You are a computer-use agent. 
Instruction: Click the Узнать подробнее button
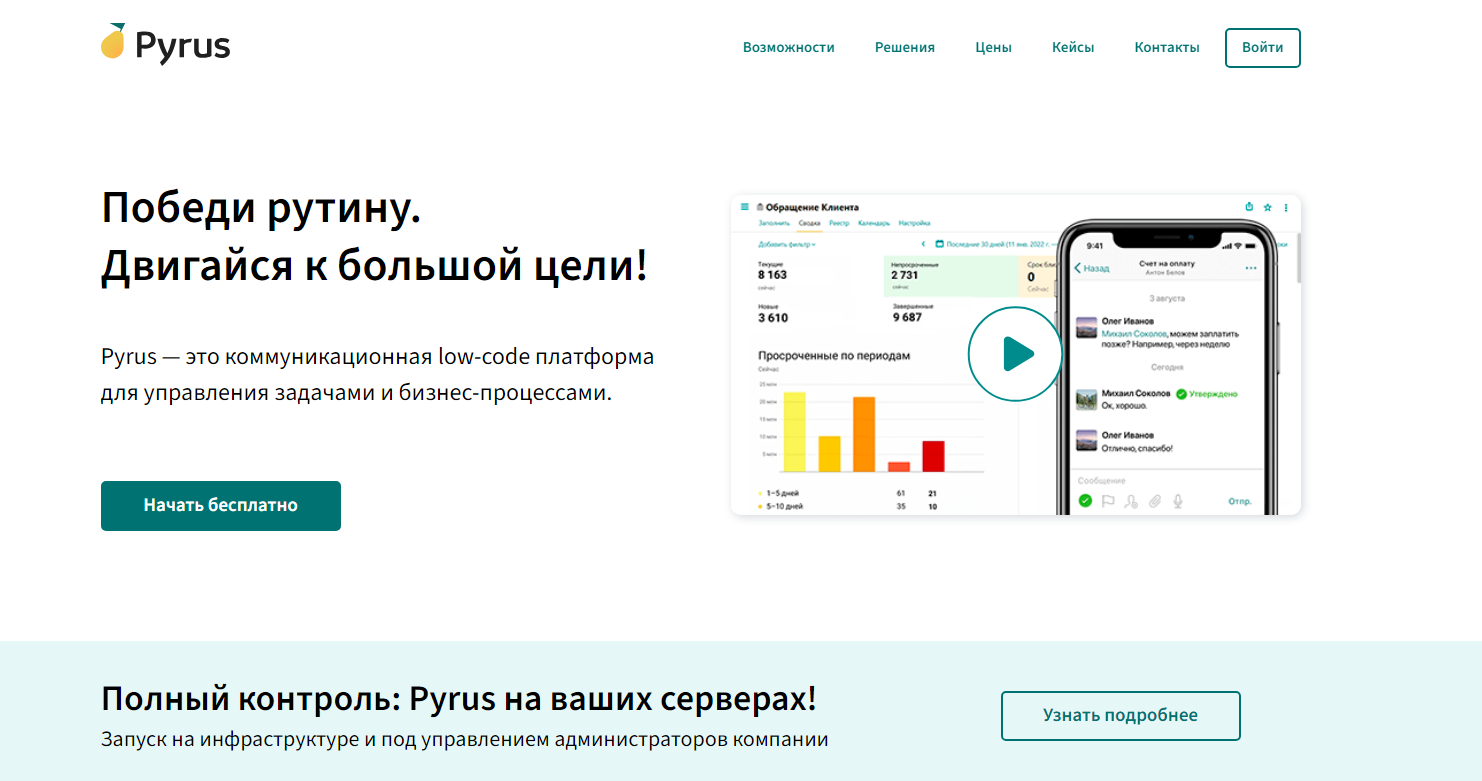[1121, 716]
